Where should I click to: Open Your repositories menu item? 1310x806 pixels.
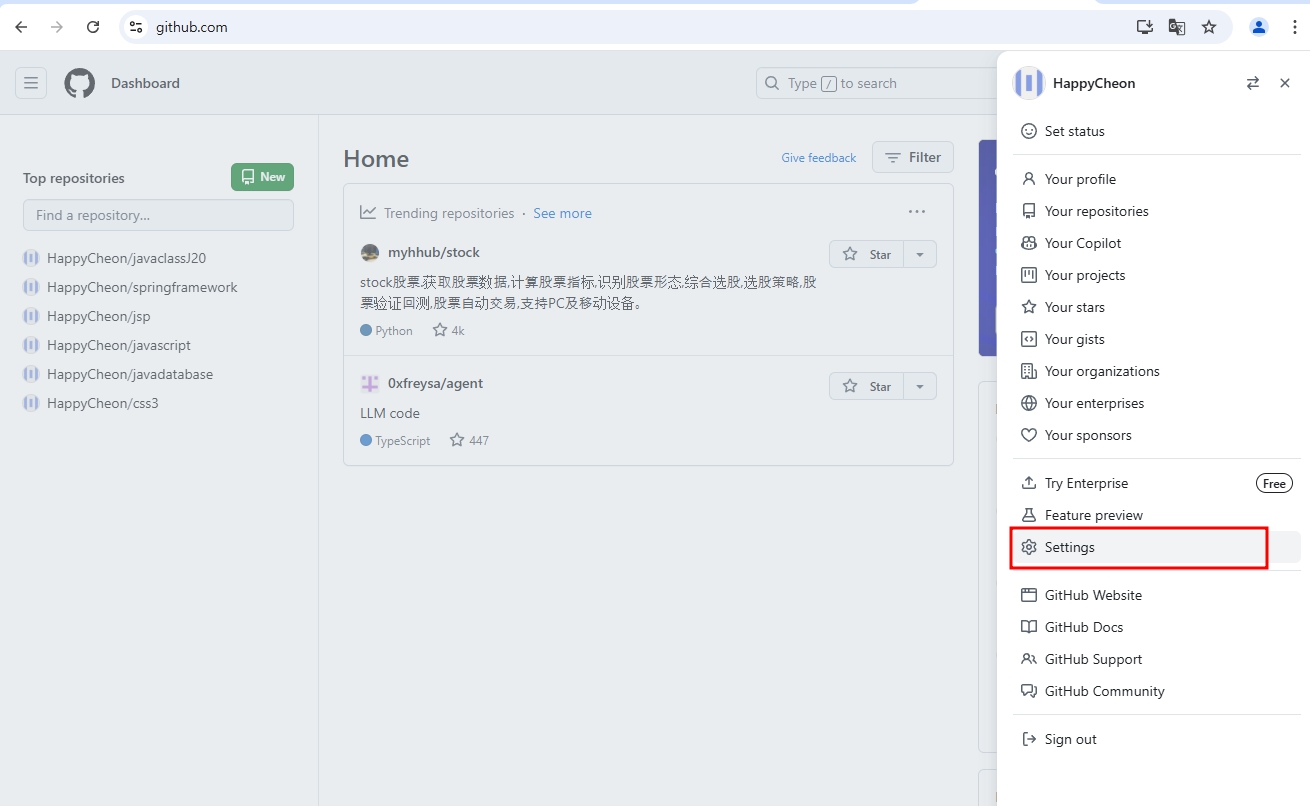pos(1157,211)
